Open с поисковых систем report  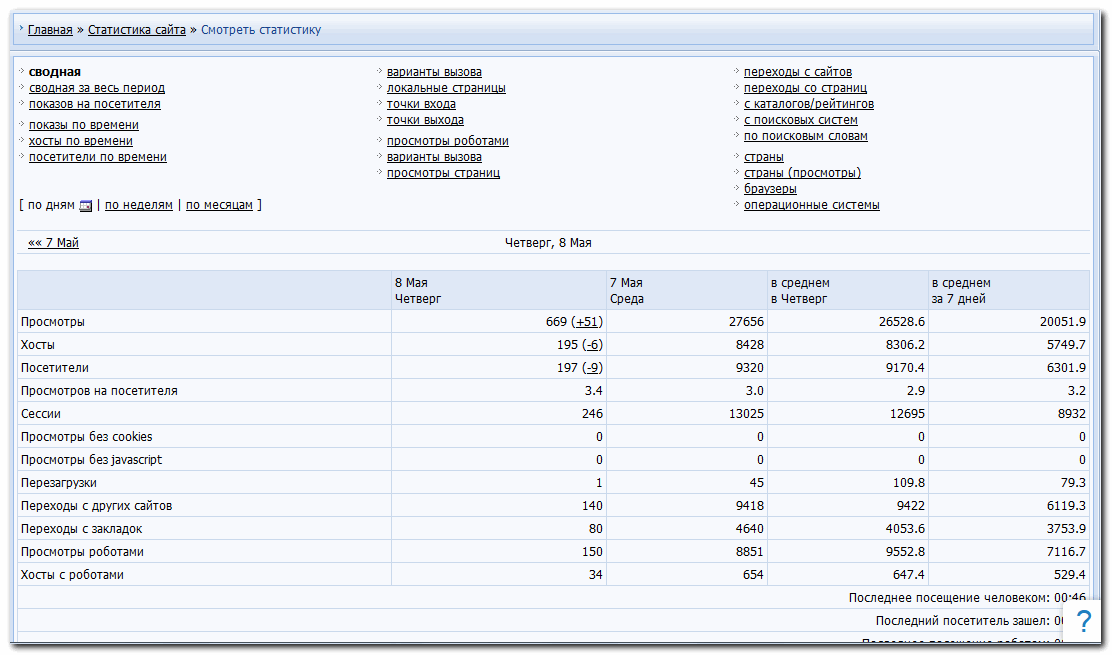pyautogui.click(x=801, y=121)
